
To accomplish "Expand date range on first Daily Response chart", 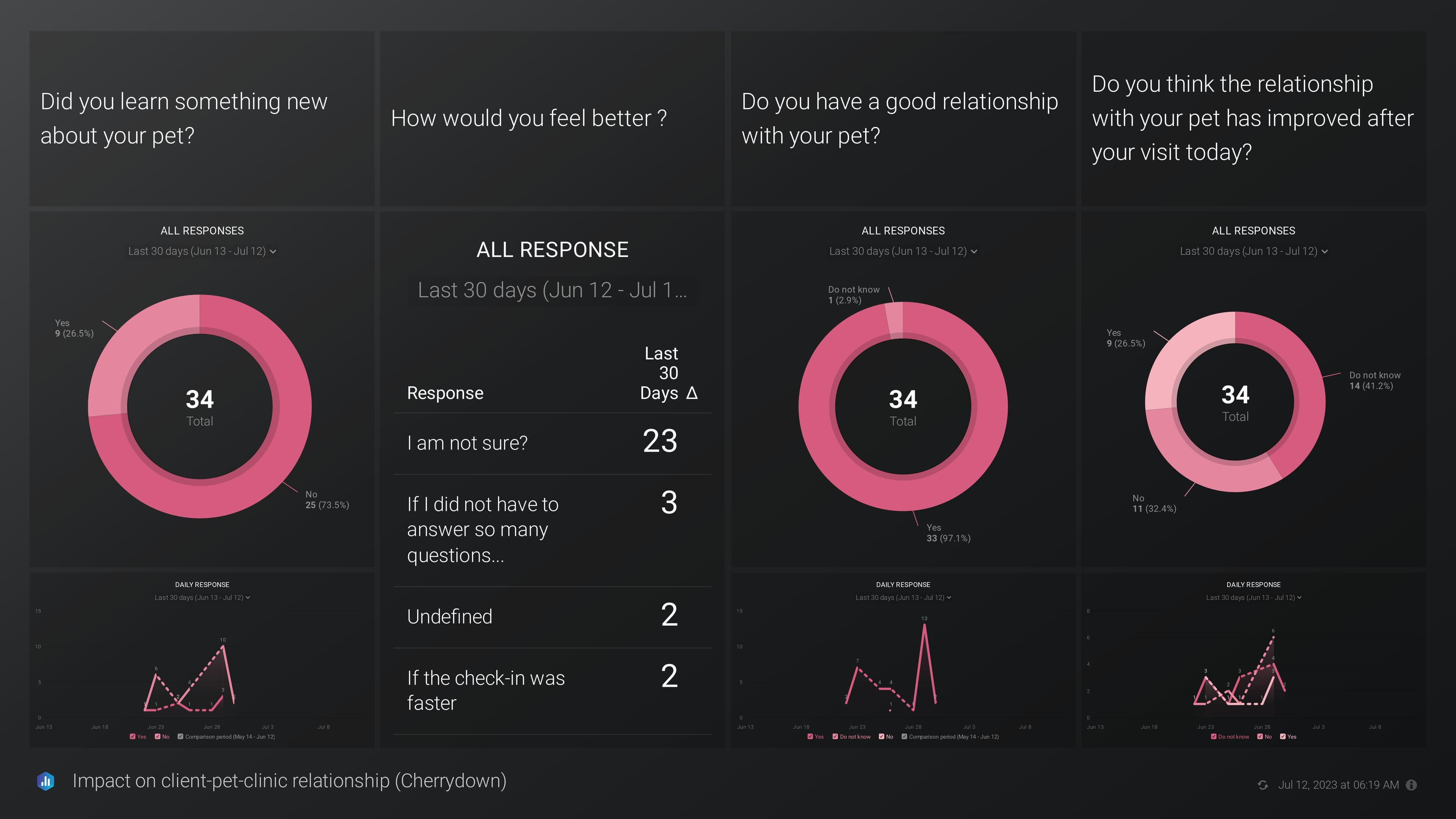I will (202, 598).
